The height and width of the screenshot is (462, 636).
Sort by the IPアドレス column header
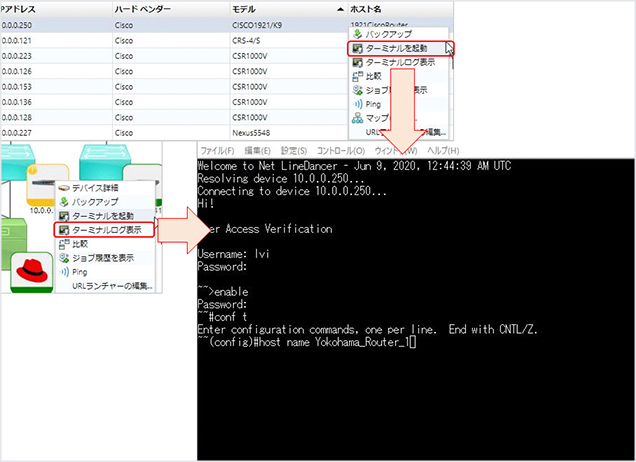pos(56,9)
